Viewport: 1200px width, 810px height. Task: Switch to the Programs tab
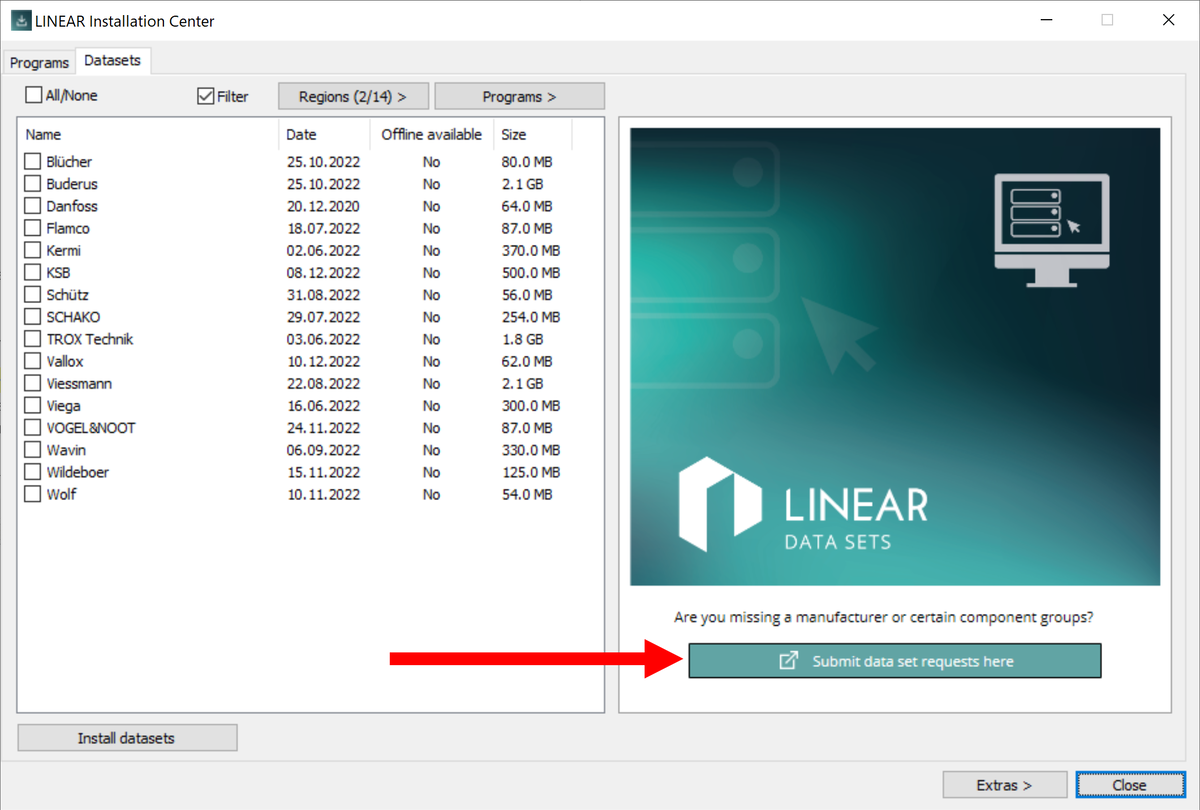(39, 62)
